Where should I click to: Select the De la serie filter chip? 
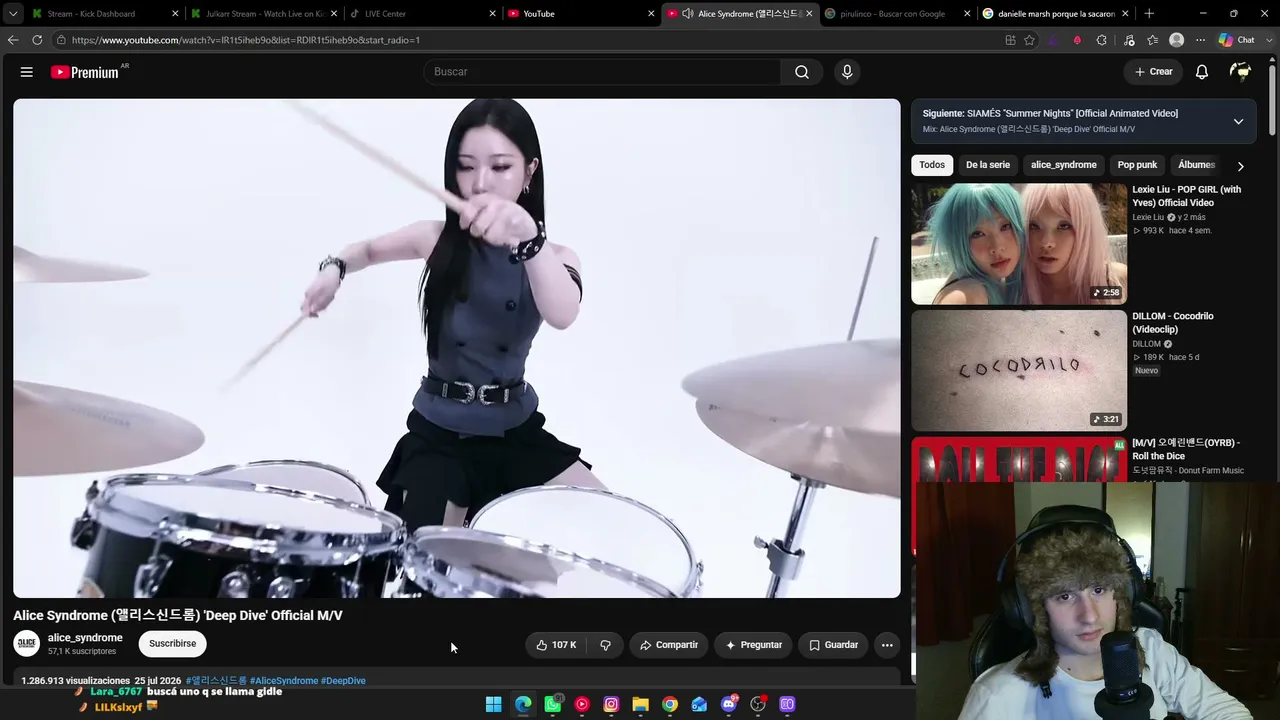click(988, 165)
